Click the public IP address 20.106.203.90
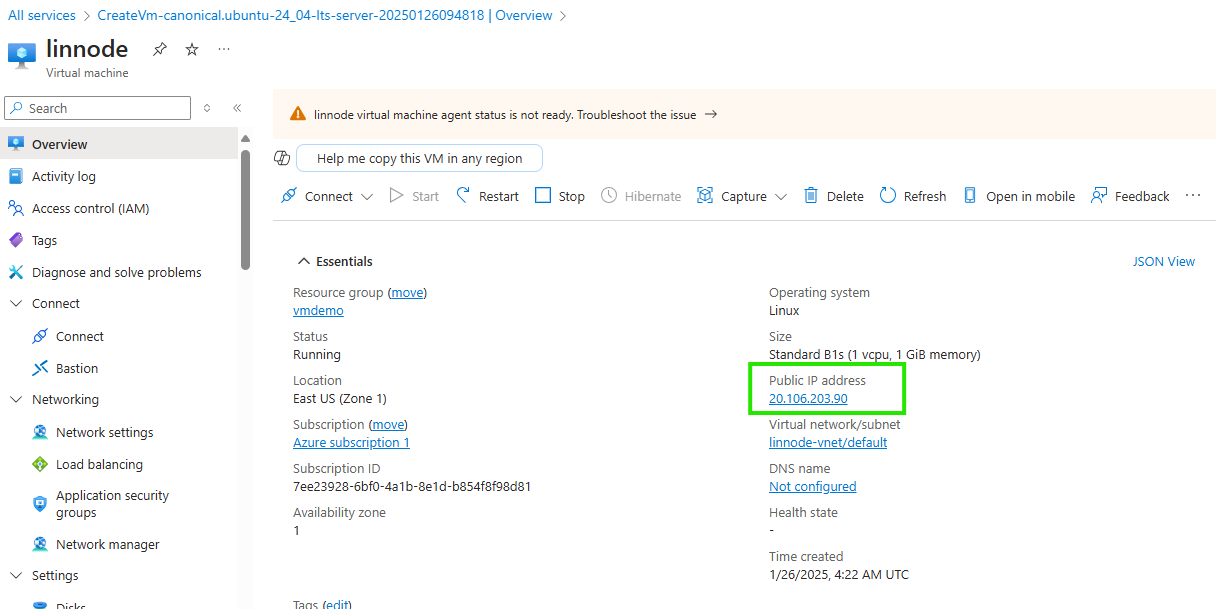 pos(808,398)
